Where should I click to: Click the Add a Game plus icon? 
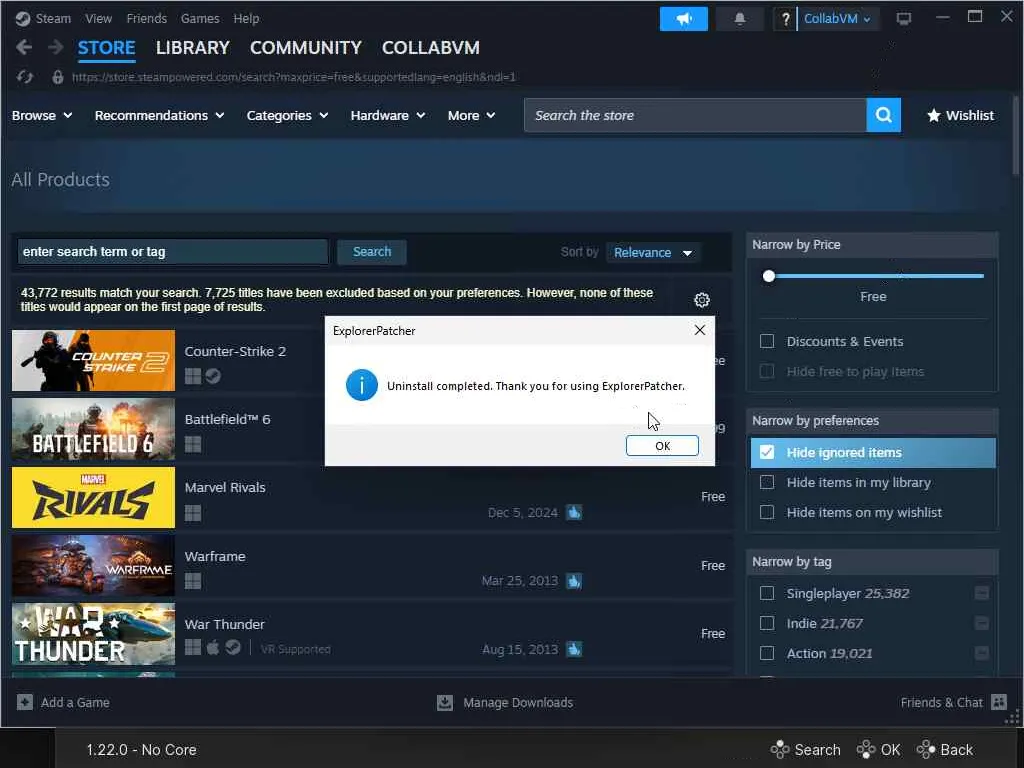25,702
